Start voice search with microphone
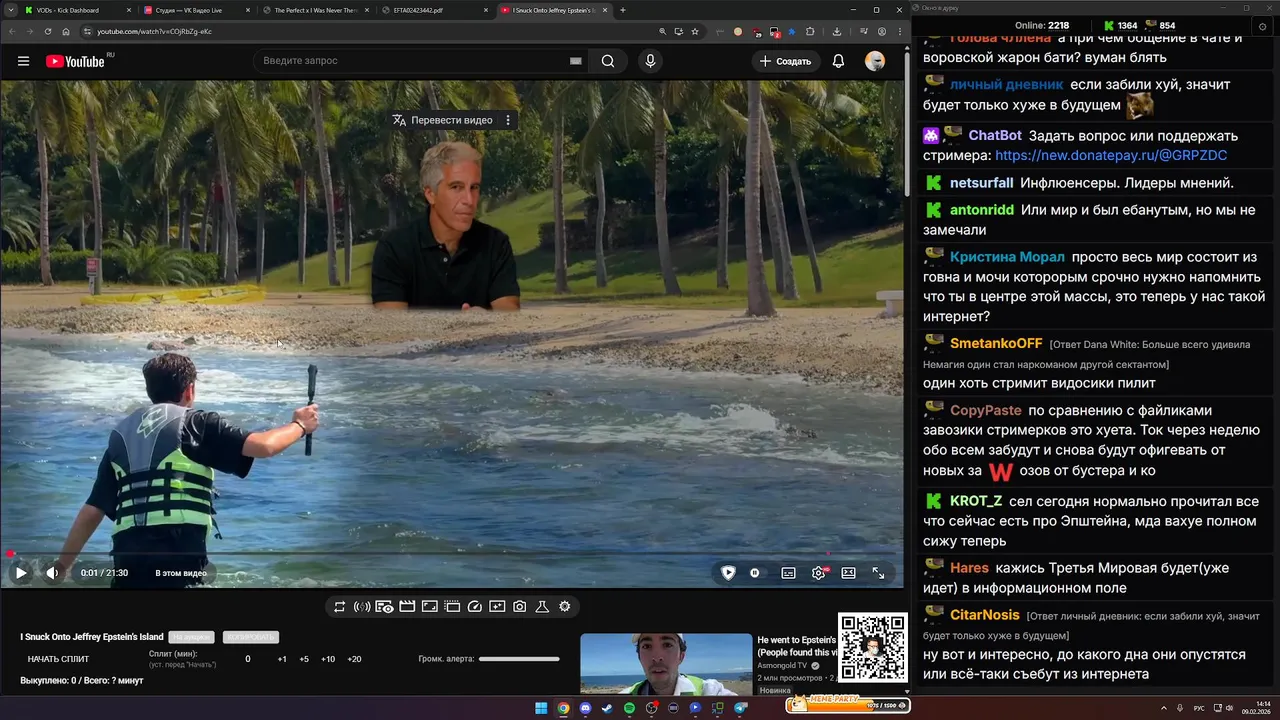Viewport: 1280px width, 720px height. (650, 61)
